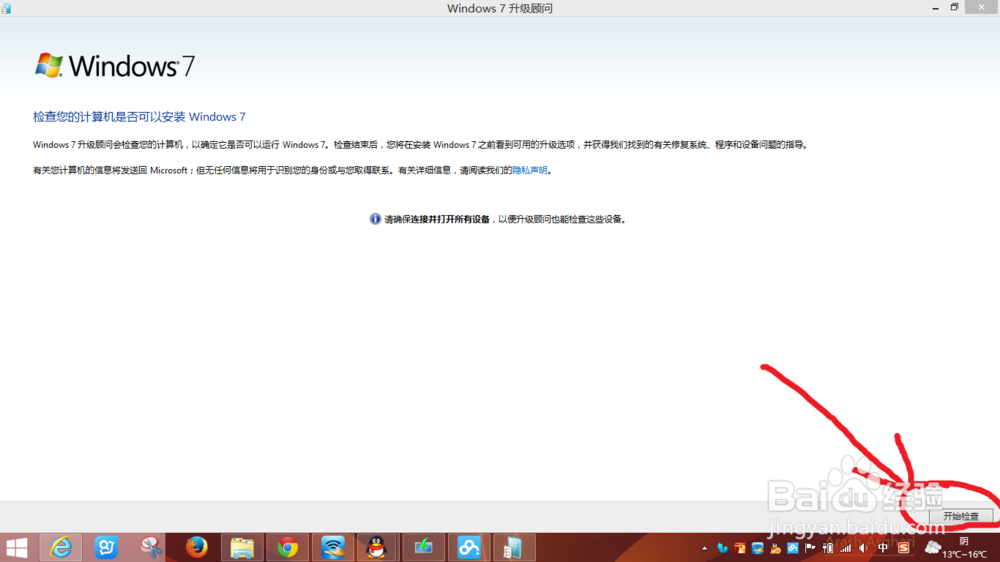Viewport: 1000px width, 562px height.
Task: Minimize the Upgrade Advisor window
Action: tap(936, 8)
